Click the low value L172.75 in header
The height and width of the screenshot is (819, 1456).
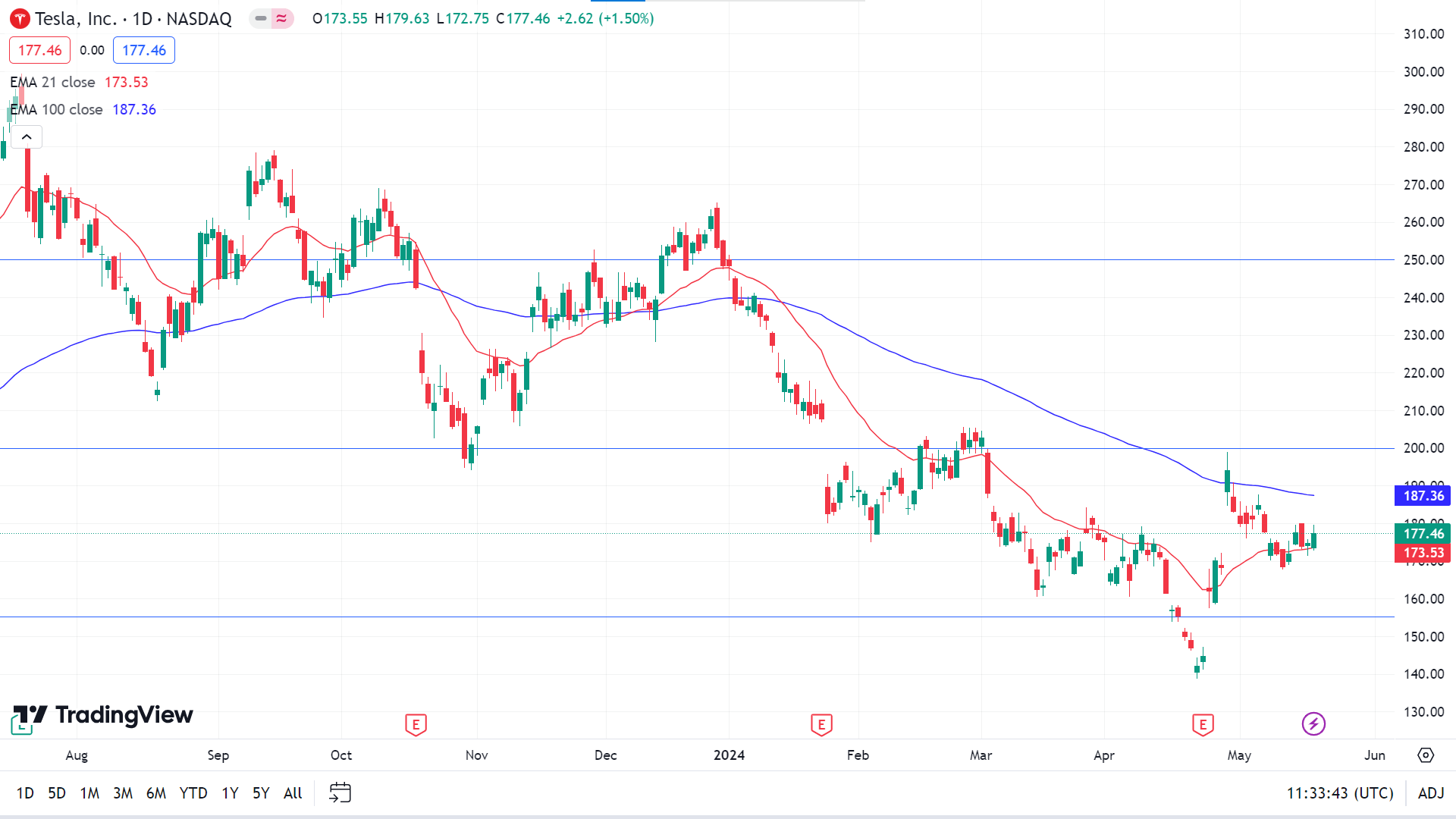click(463, 18)
